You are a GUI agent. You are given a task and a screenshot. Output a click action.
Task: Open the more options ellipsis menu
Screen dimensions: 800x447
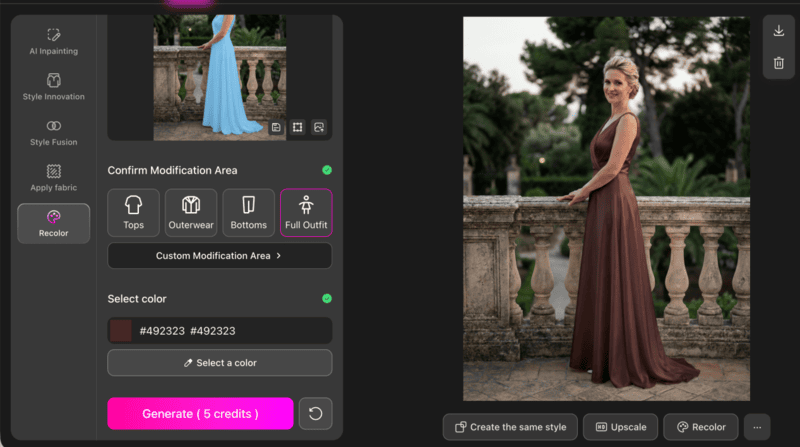tap(757, 427)
